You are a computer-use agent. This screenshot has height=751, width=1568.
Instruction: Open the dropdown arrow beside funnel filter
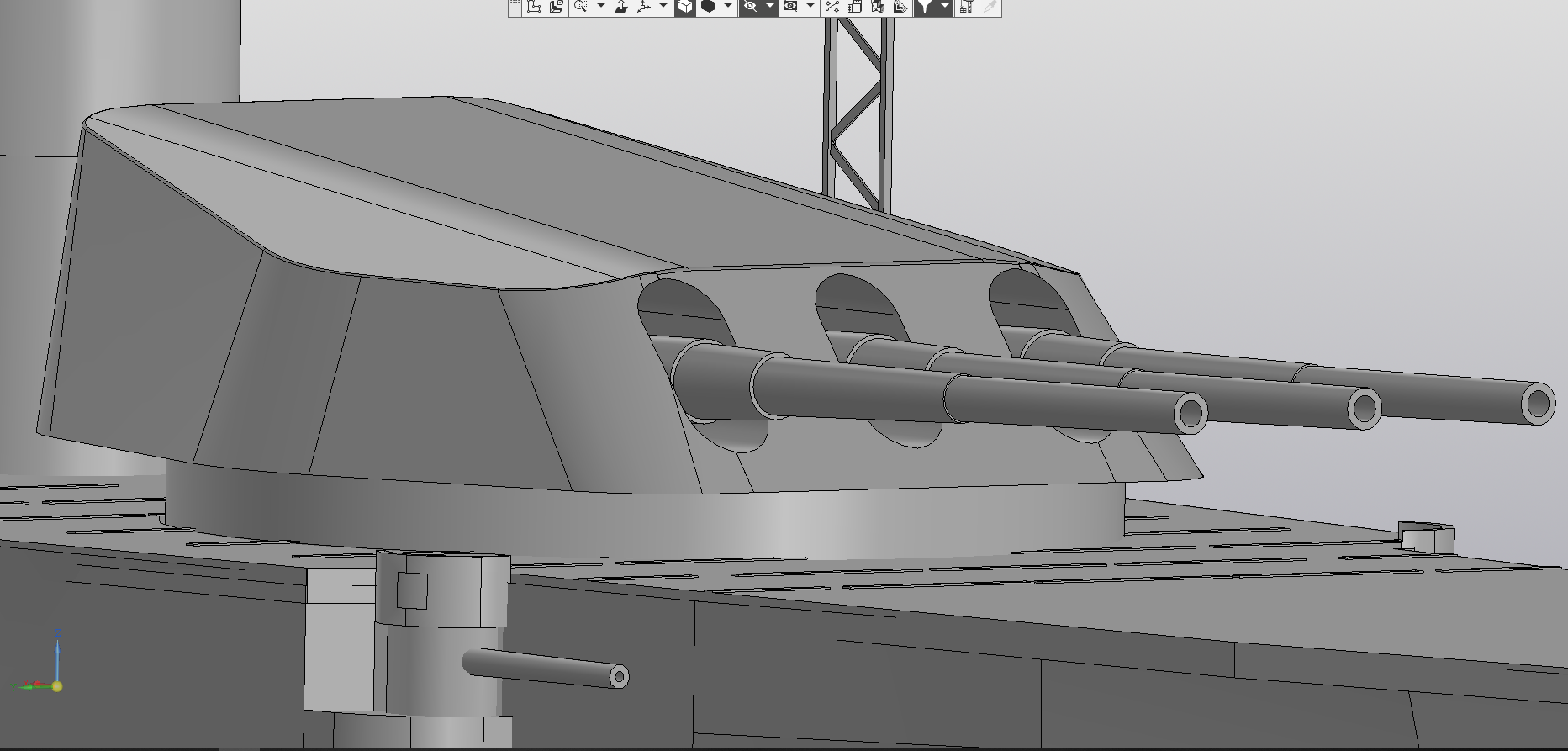[944, 7]
